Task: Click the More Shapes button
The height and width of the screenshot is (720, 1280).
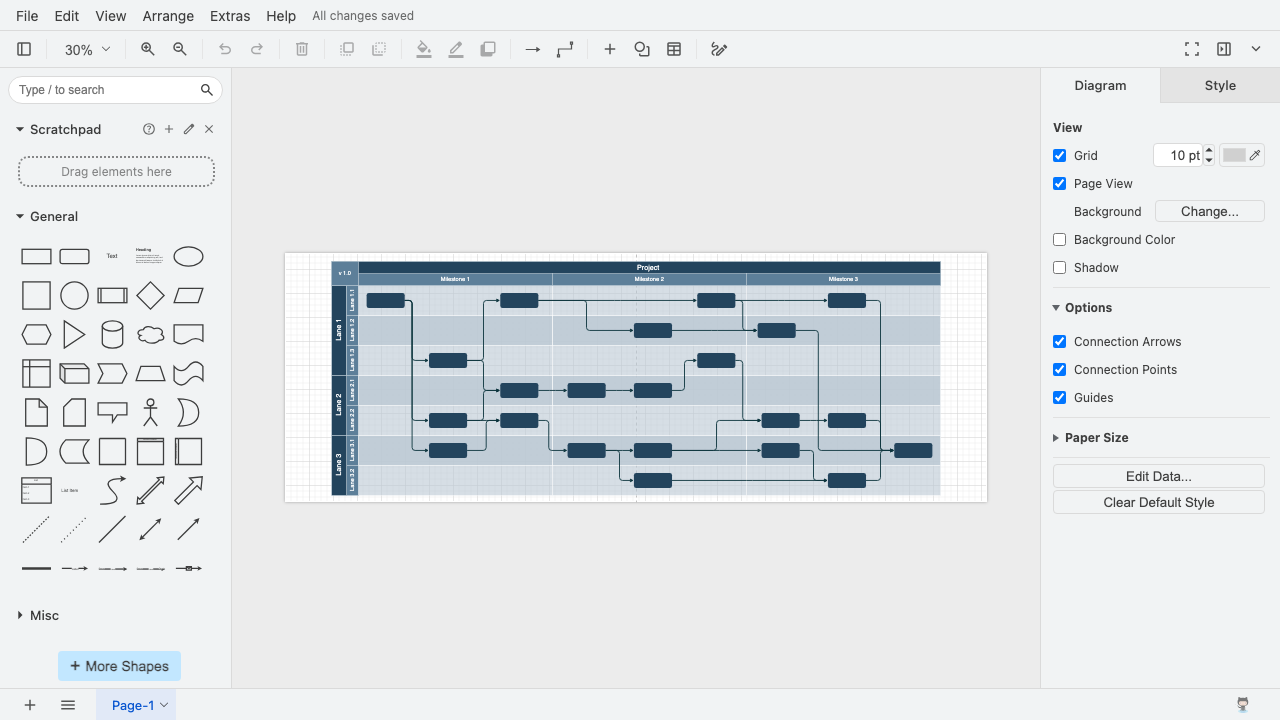Action: tap(119, 666)
